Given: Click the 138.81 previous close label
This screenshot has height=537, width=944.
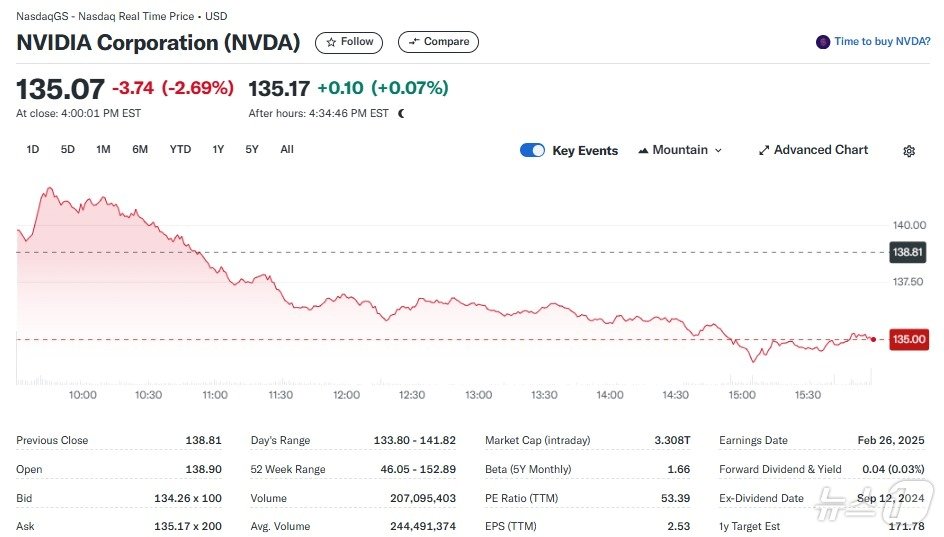Looking at the screenshot, I should (909, 252).
